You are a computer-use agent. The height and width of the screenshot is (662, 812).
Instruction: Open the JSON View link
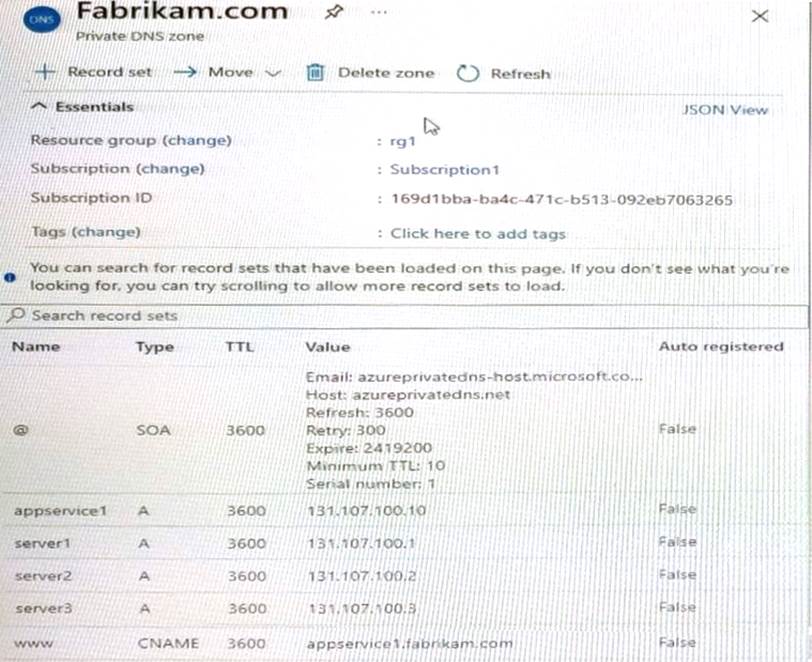[725, 110]
